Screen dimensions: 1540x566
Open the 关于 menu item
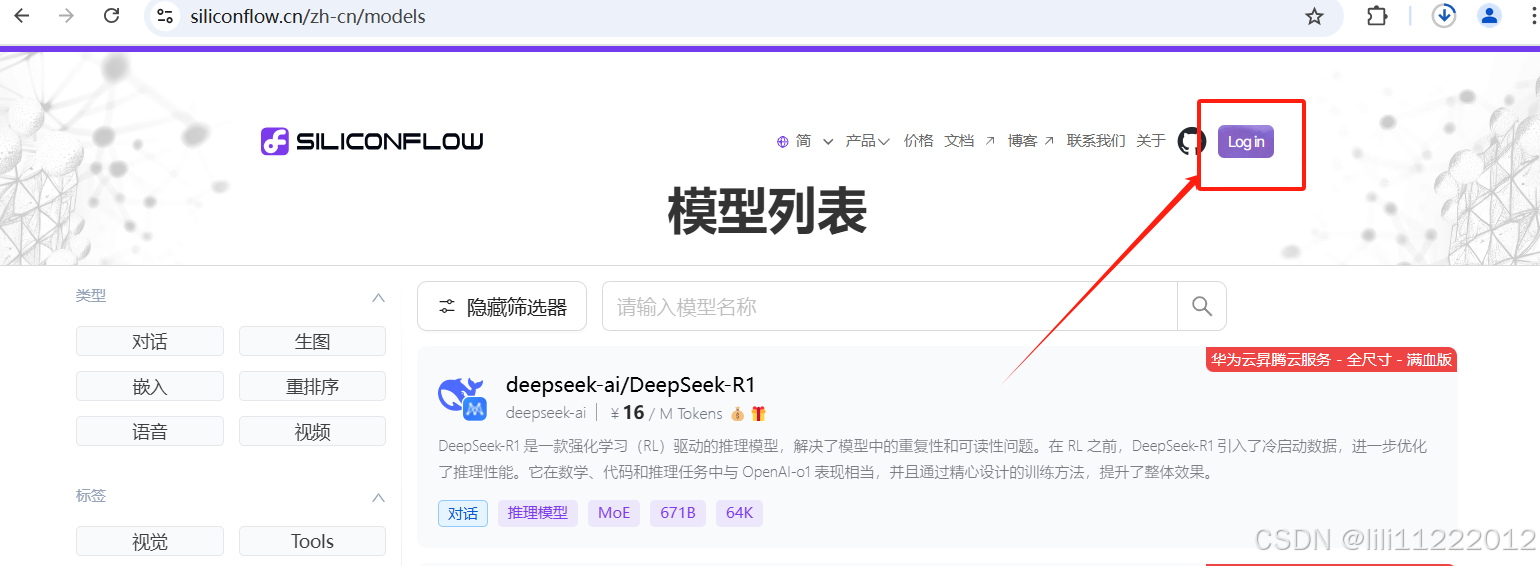pos(1151,141)
